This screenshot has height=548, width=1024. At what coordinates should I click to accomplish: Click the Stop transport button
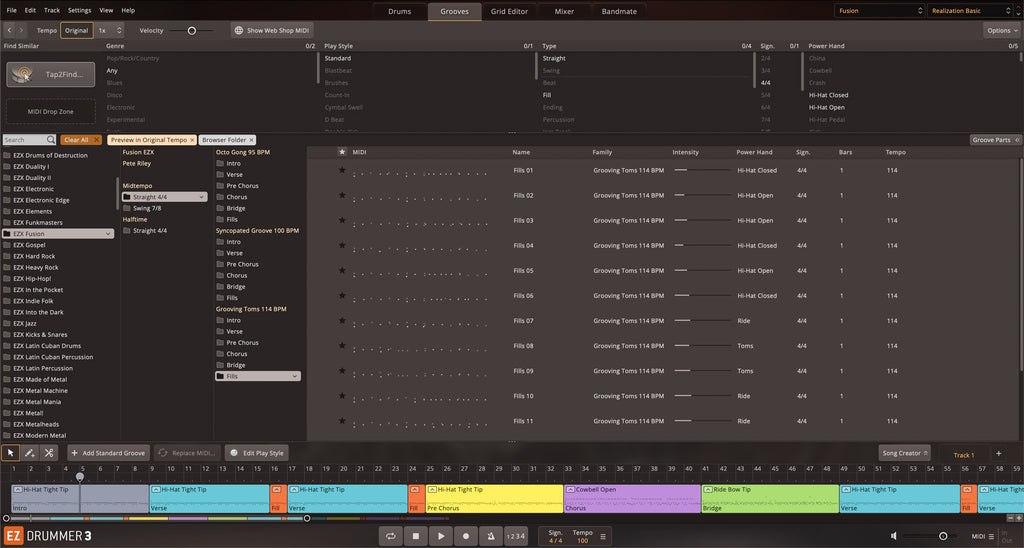tap(416, 537)
